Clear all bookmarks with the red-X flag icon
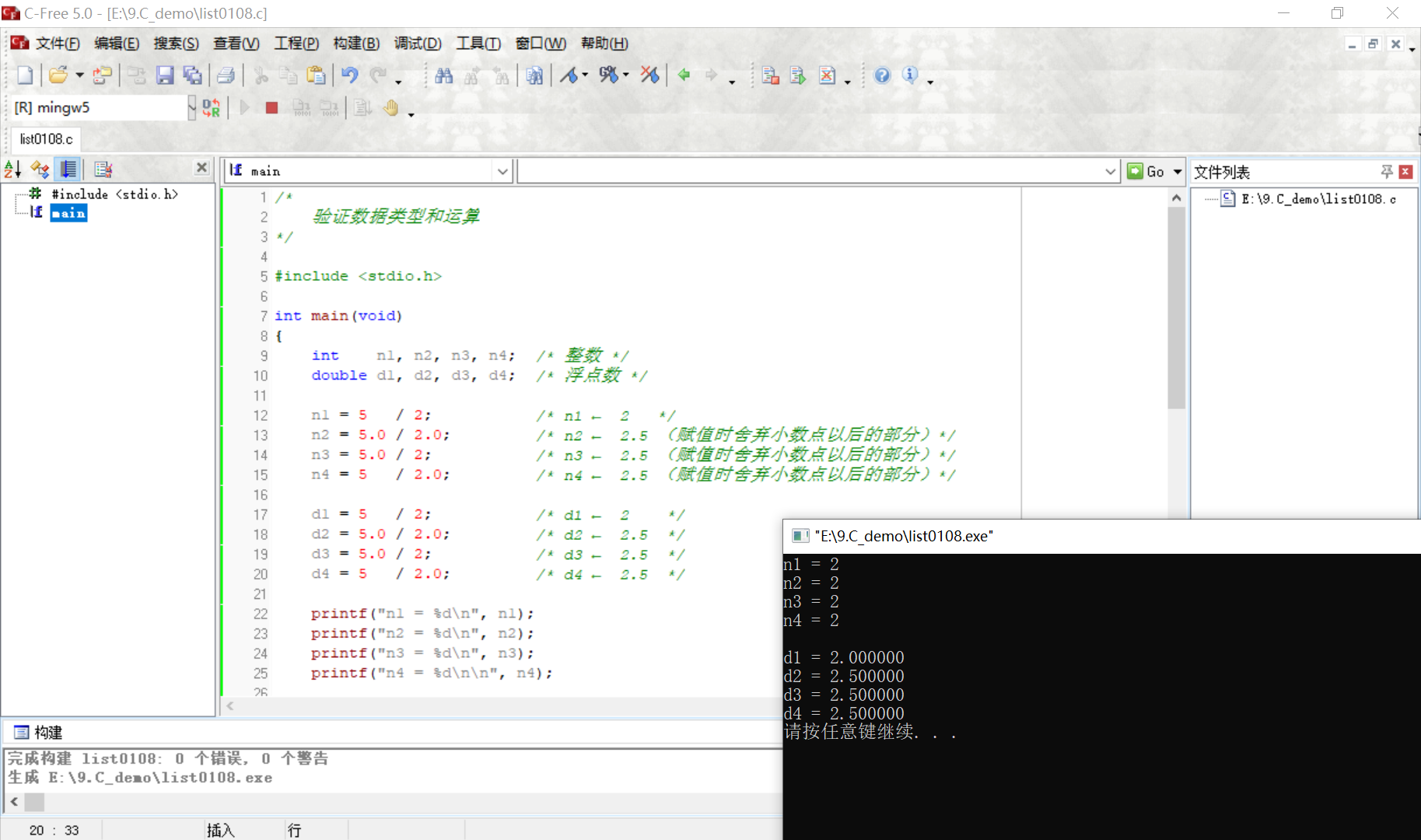1421x840 pixels. (649, 75)
